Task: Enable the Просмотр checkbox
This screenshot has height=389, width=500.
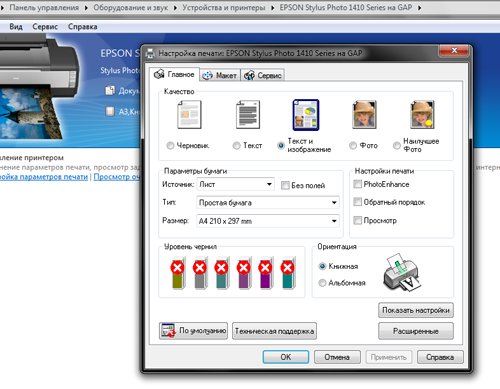Action: click(x=357, y=220)
